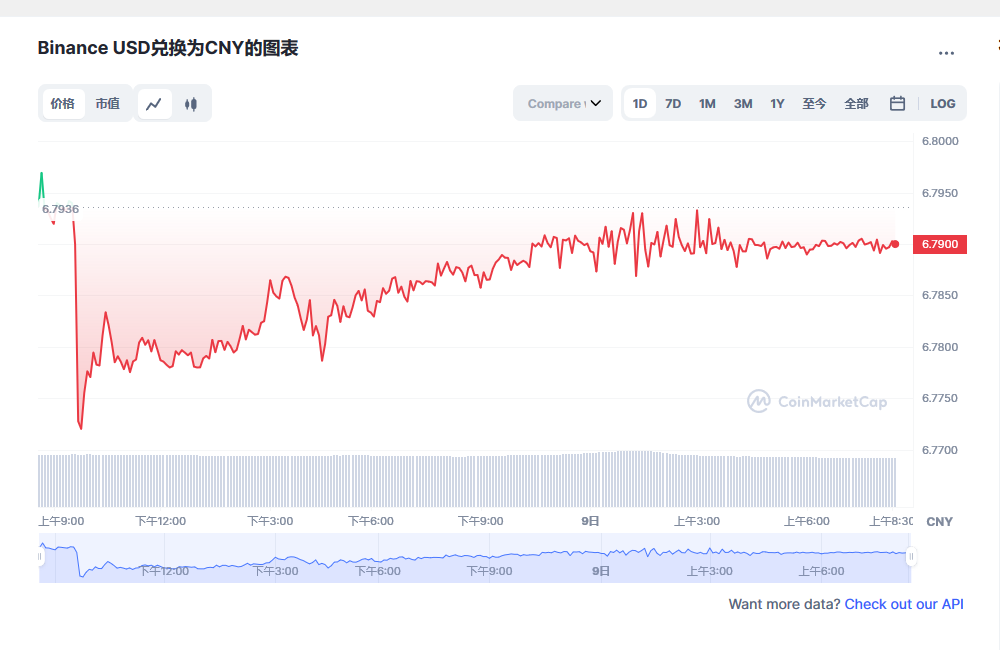Click the red current price dot
This screenshot has height=650, width=1000.
(895, 244)
